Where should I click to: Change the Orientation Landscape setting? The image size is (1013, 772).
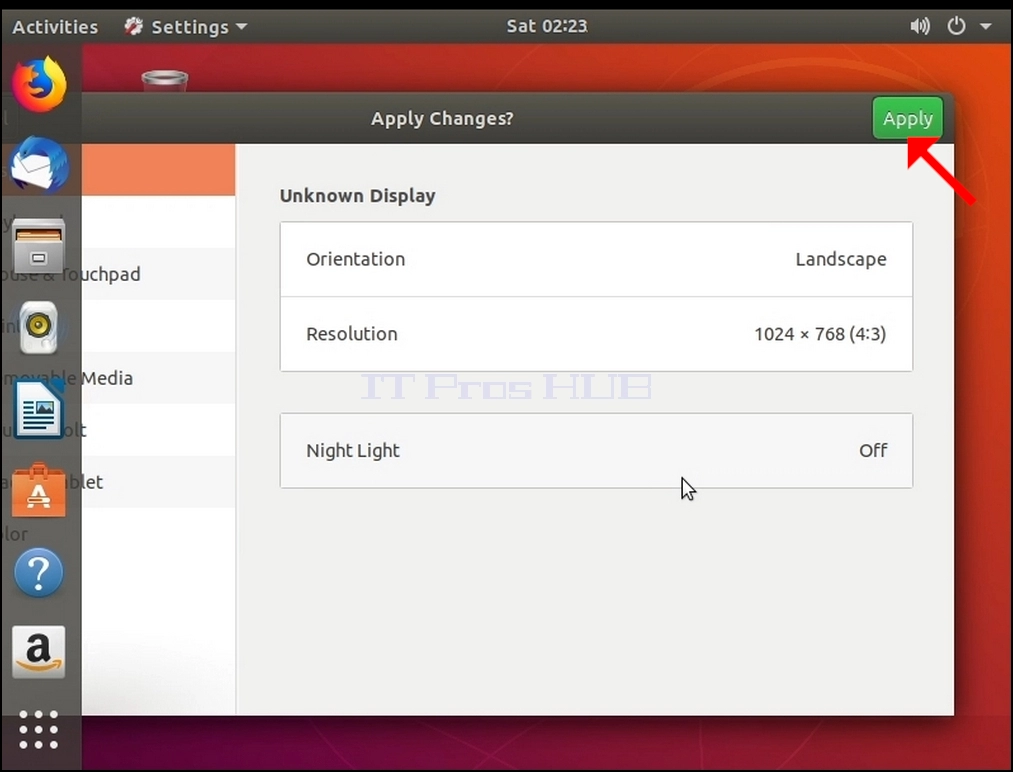596,259
